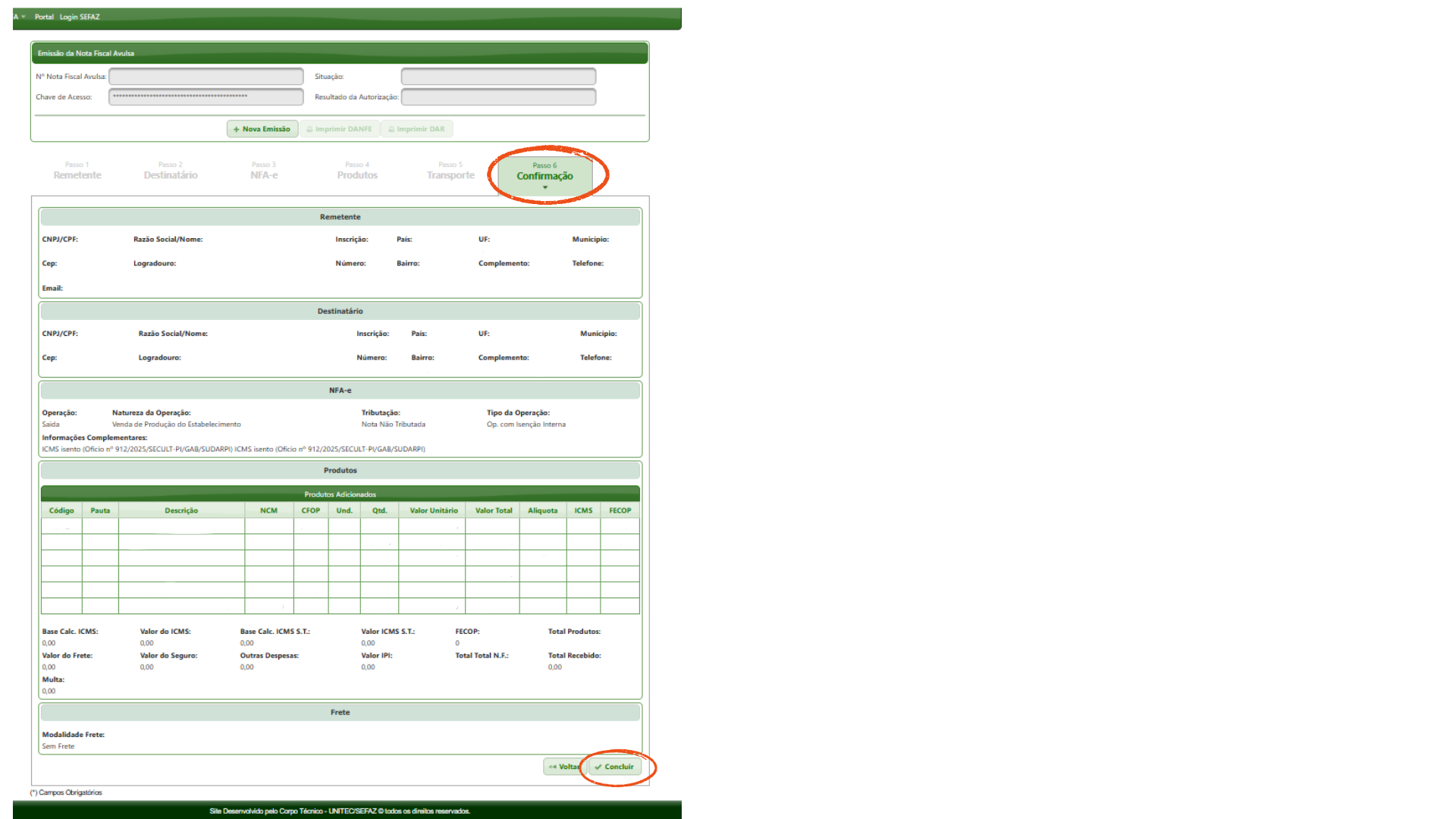Click the Imprimir DAR printer button
This screenshot has height=819, width=1456.
[416, 129]
